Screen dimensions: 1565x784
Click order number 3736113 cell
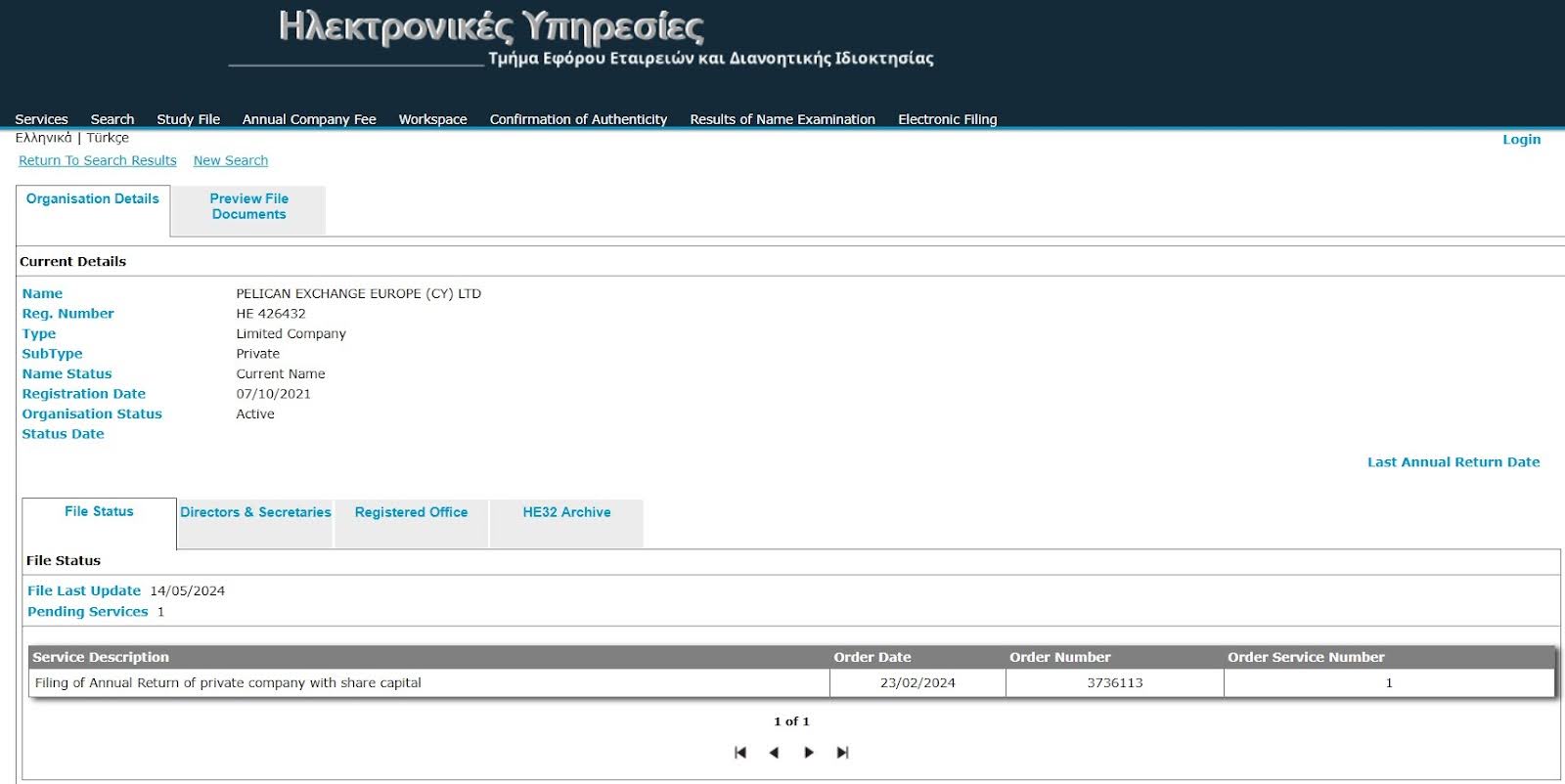[1115, 683]
